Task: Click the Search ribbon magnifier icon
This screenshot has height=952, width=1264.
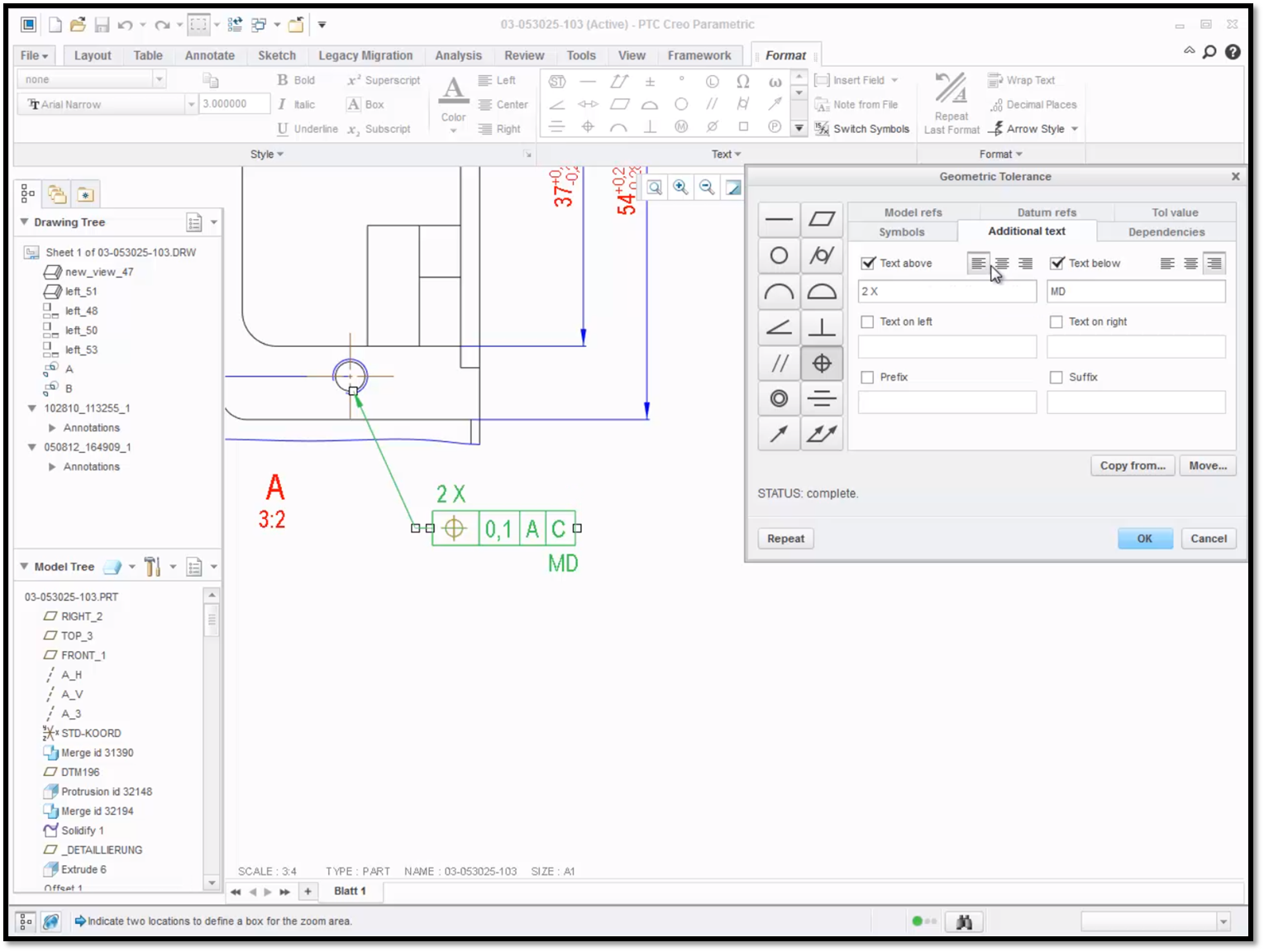Action: pyautogui.click(x=1209, y=52)
